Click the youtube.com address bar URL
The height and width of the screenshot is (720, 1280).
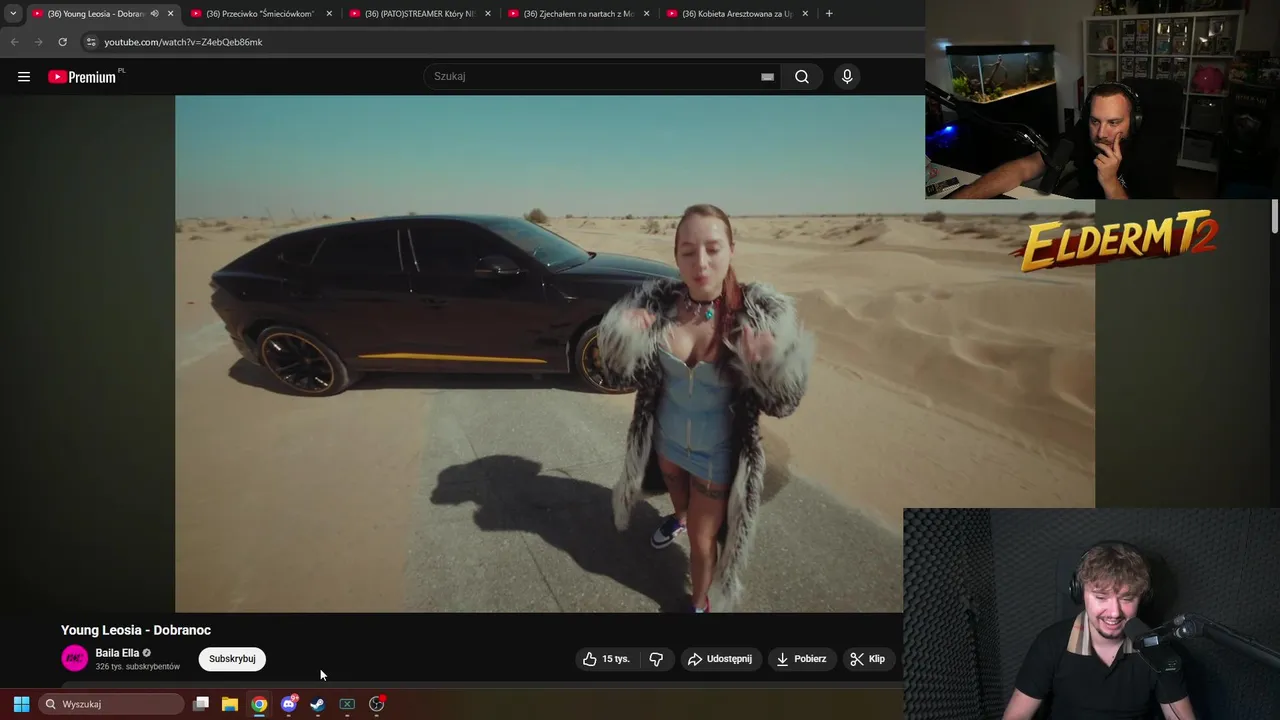[x=183, y=42]
